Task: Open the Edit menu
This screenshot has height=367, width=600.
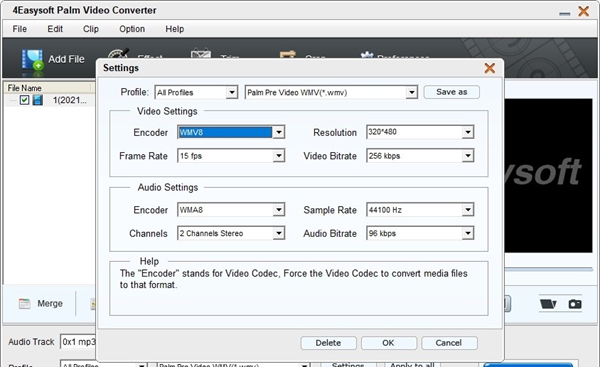Action: point(55,29)
